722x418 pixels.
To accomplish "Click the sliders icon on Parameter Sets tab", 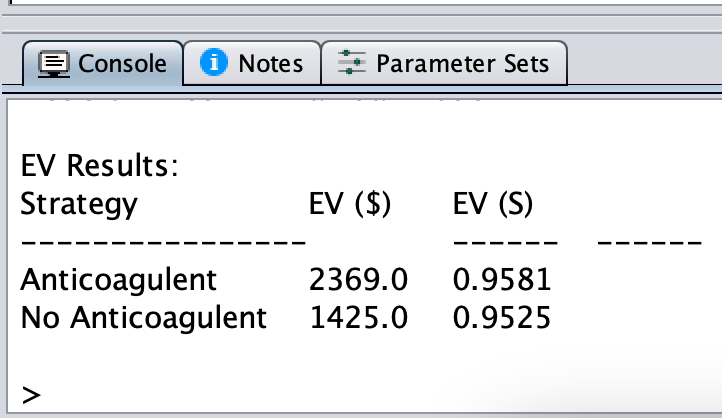I will [x=352, y=64].
